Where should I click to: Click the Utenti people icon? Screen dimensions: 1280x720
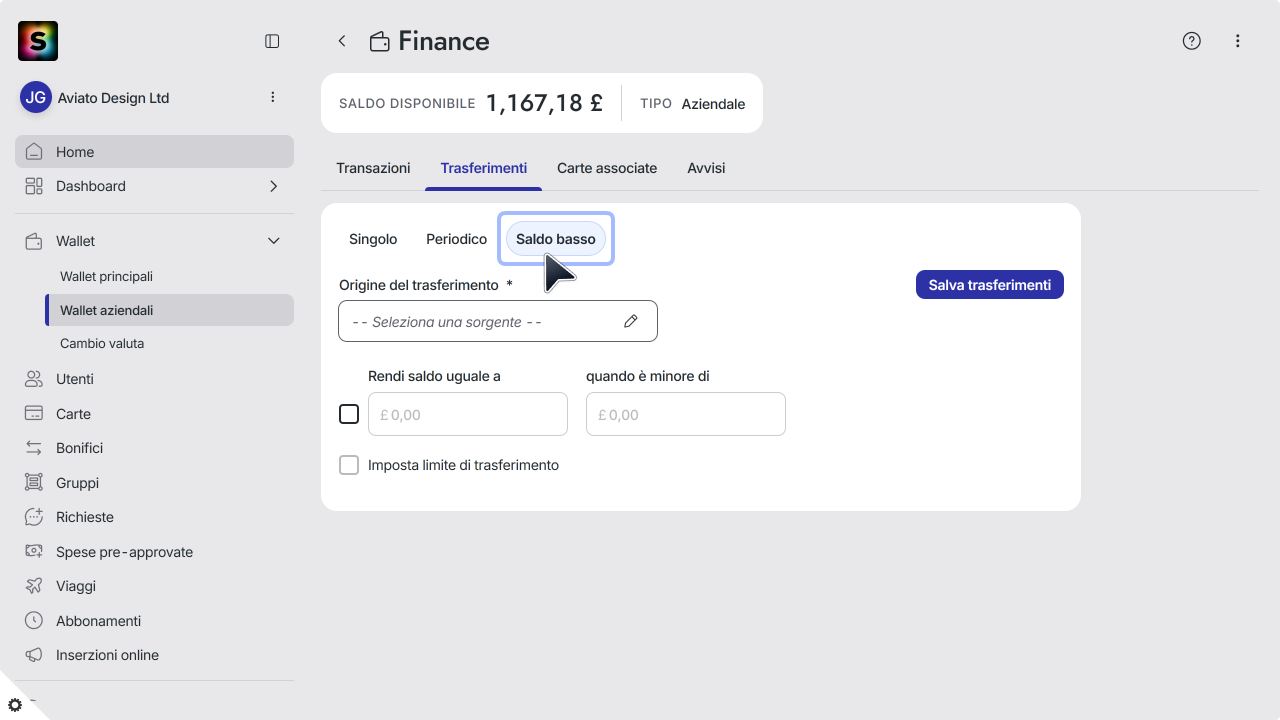coord(34,379)
